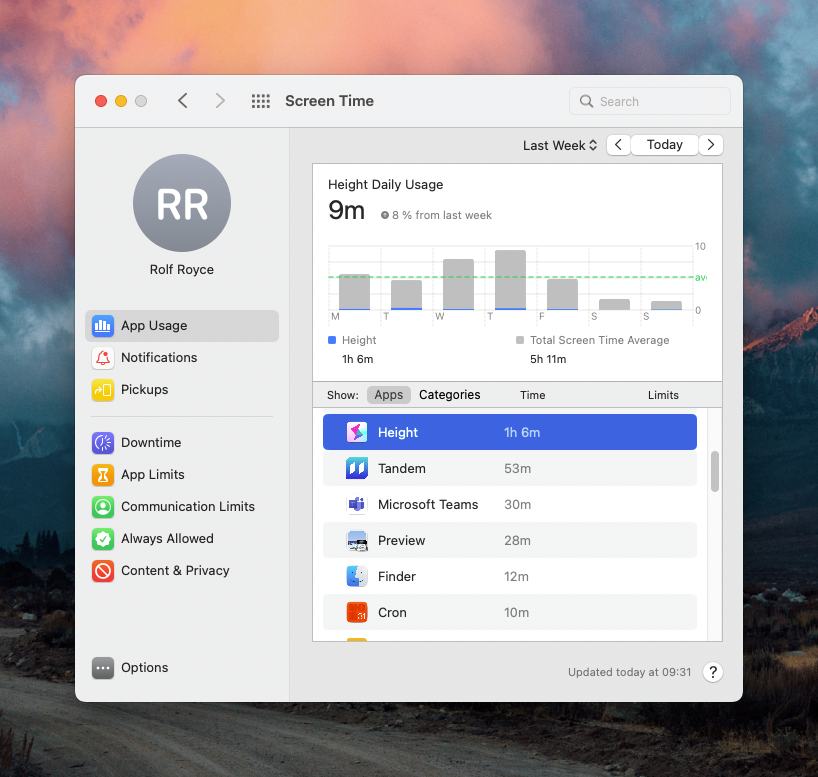Click the Limits column header
The width and height of the screenshot is (818, 777).
point(663,395)
